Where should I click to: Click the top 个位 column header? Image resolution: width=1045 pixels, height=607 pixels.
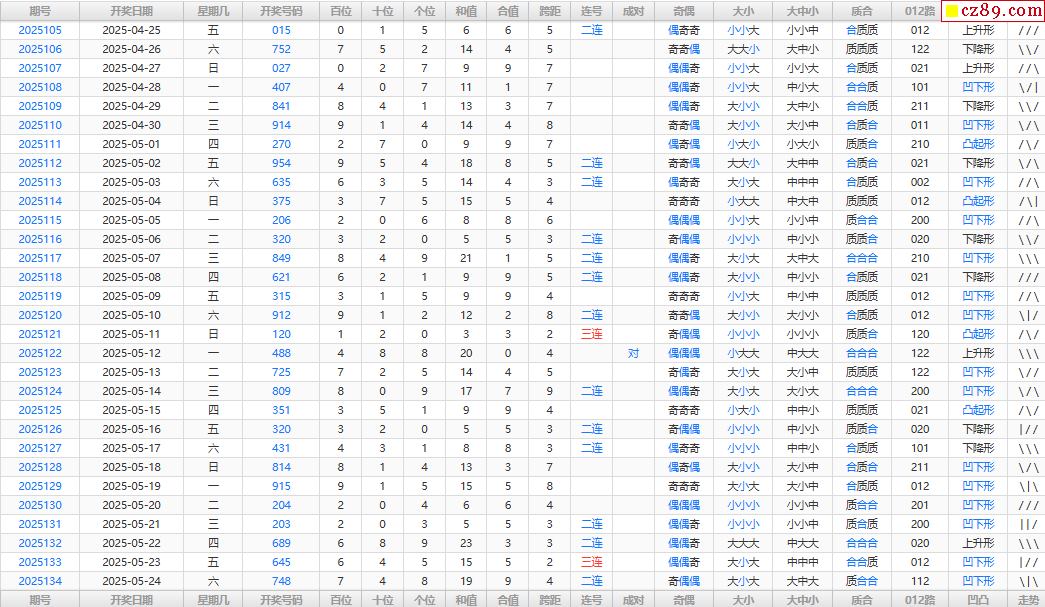click(x=425, y=11)
